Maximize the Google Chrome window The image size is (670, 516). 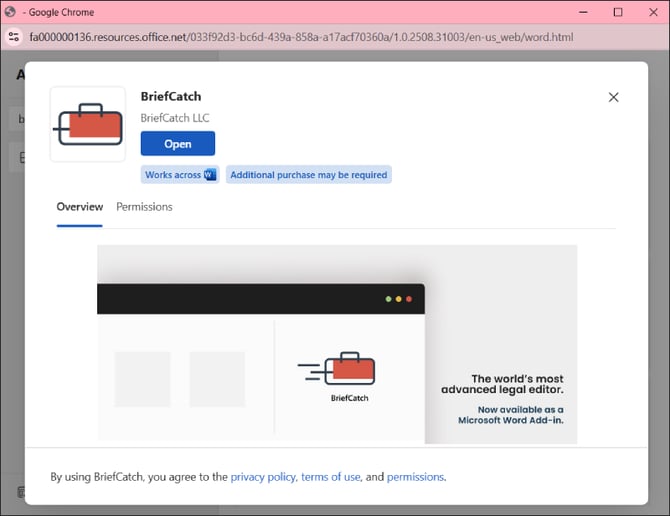point(618,12)
